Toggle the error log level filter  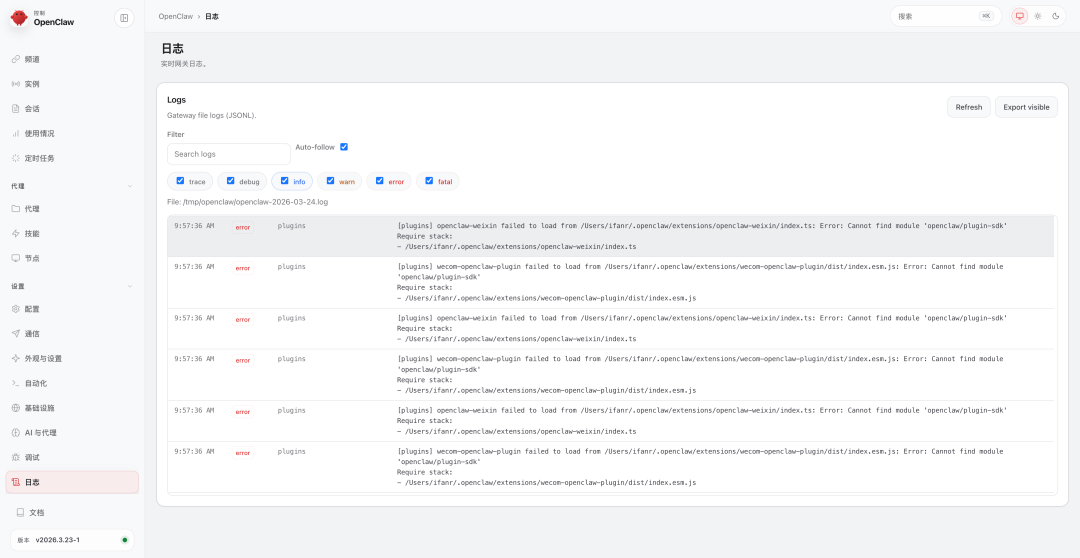[380, 181]
